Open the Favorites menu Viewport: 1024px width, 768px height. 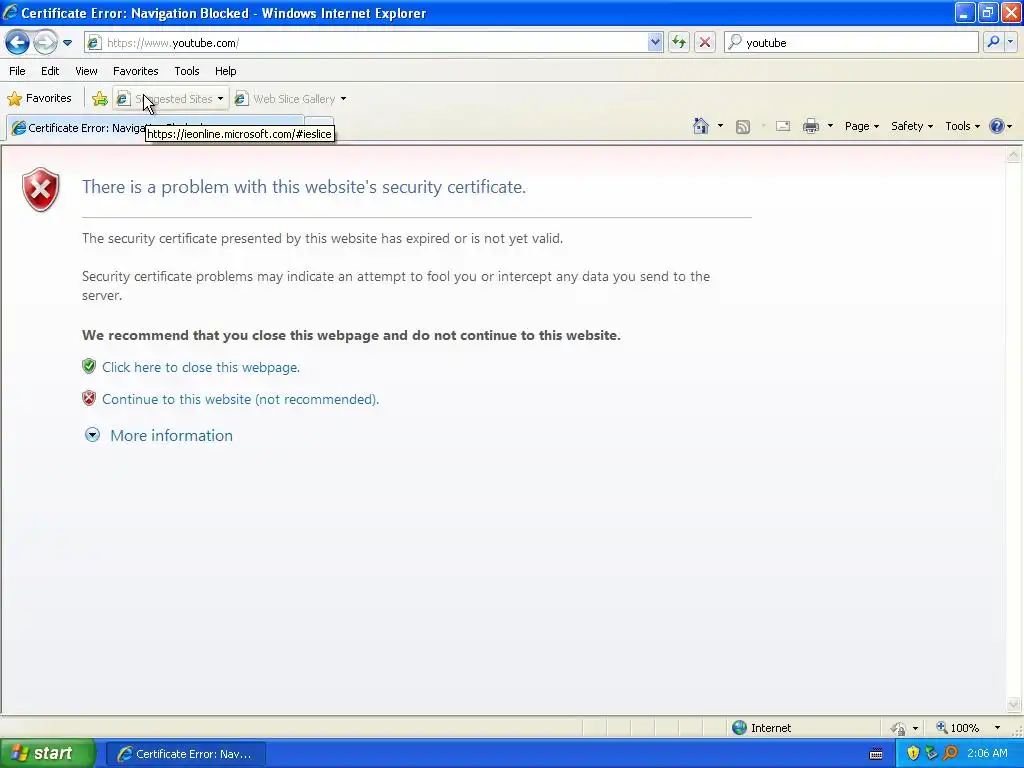pyautogui.click(x=135, y=71)
